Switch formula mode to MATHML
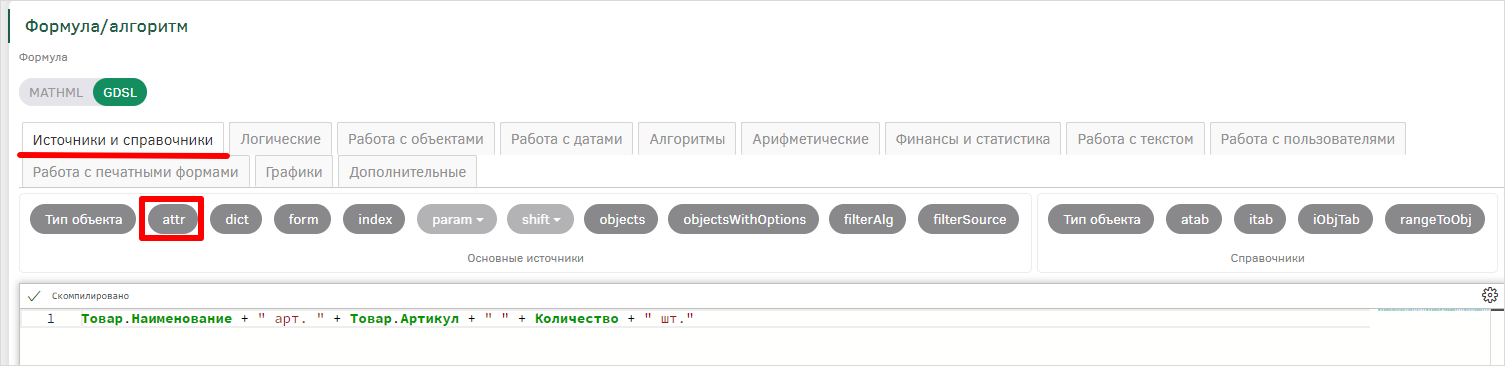 (56, 92)
